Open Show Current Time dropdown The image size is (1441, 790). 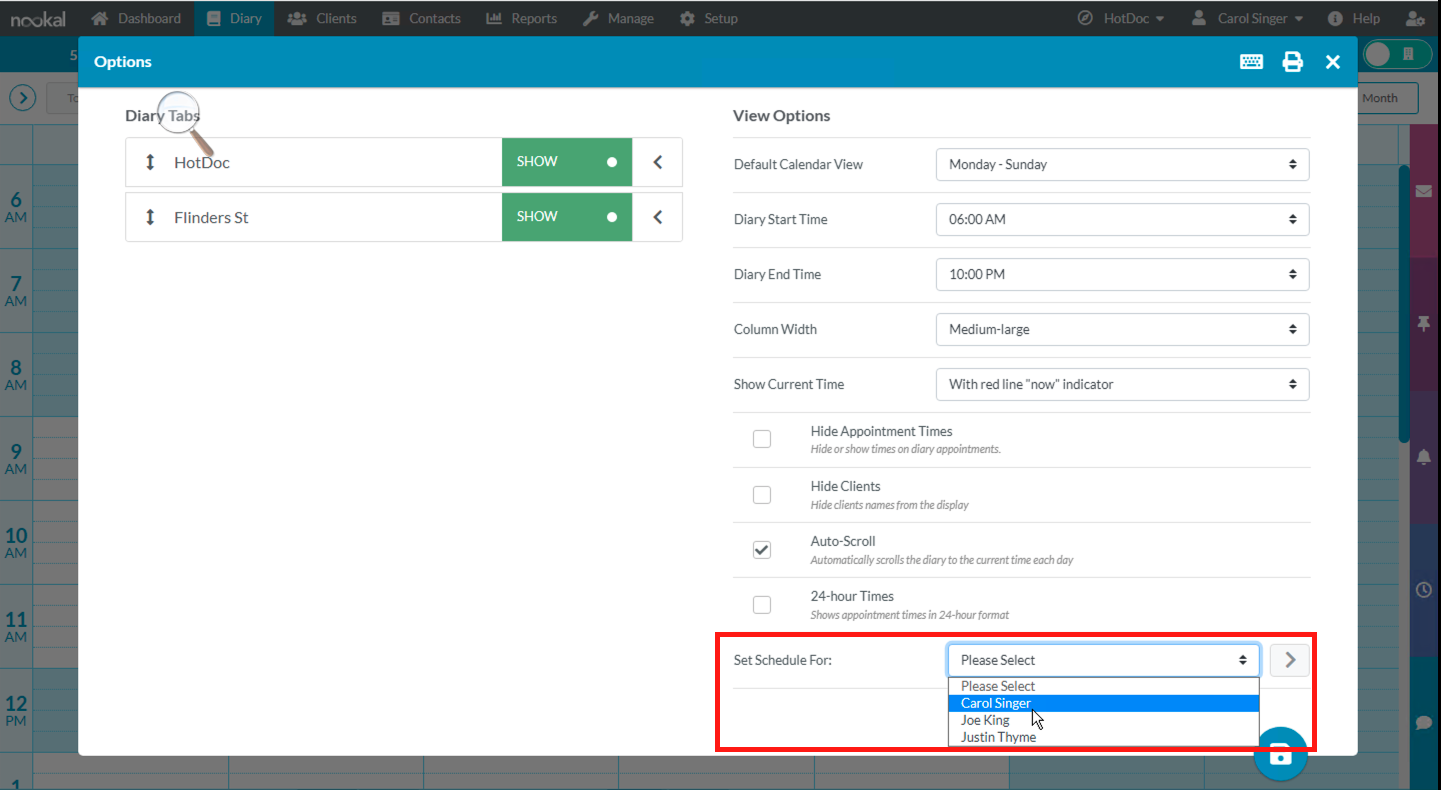pyautogui.click(x=1122, y=384)
